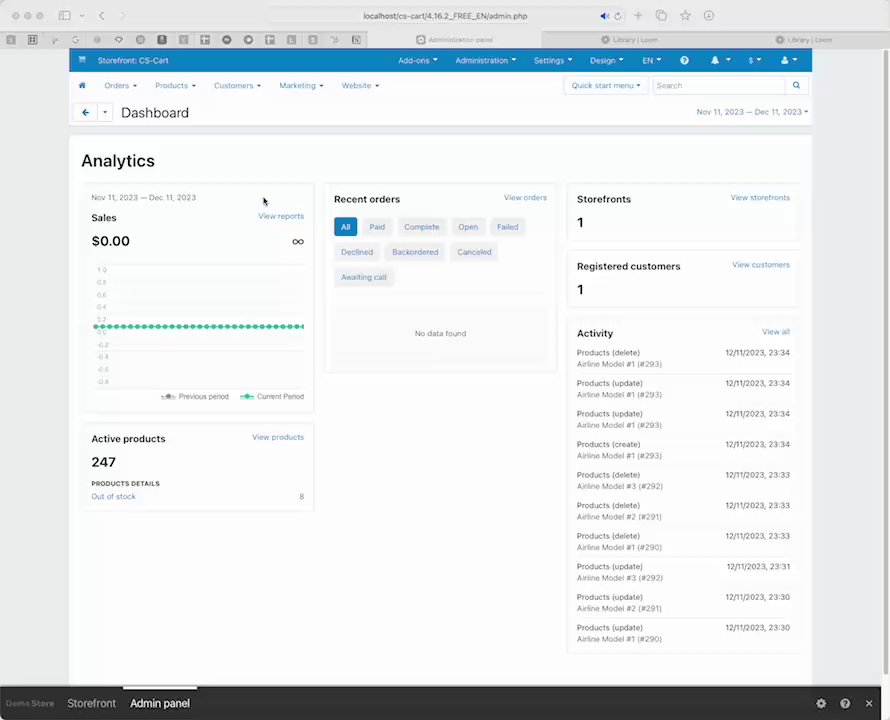Screen dimensions: 890x720
Task: Expand the Settings menu
Action: (553, 60)
